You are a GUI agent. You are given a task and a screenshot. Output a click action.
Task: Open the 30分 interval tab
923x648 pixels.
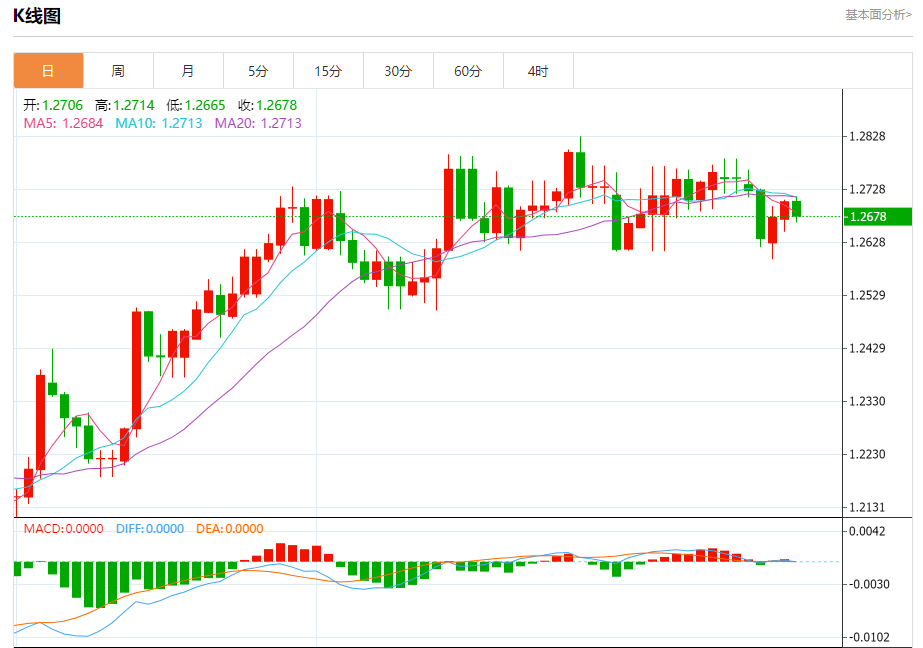point(399,71)
